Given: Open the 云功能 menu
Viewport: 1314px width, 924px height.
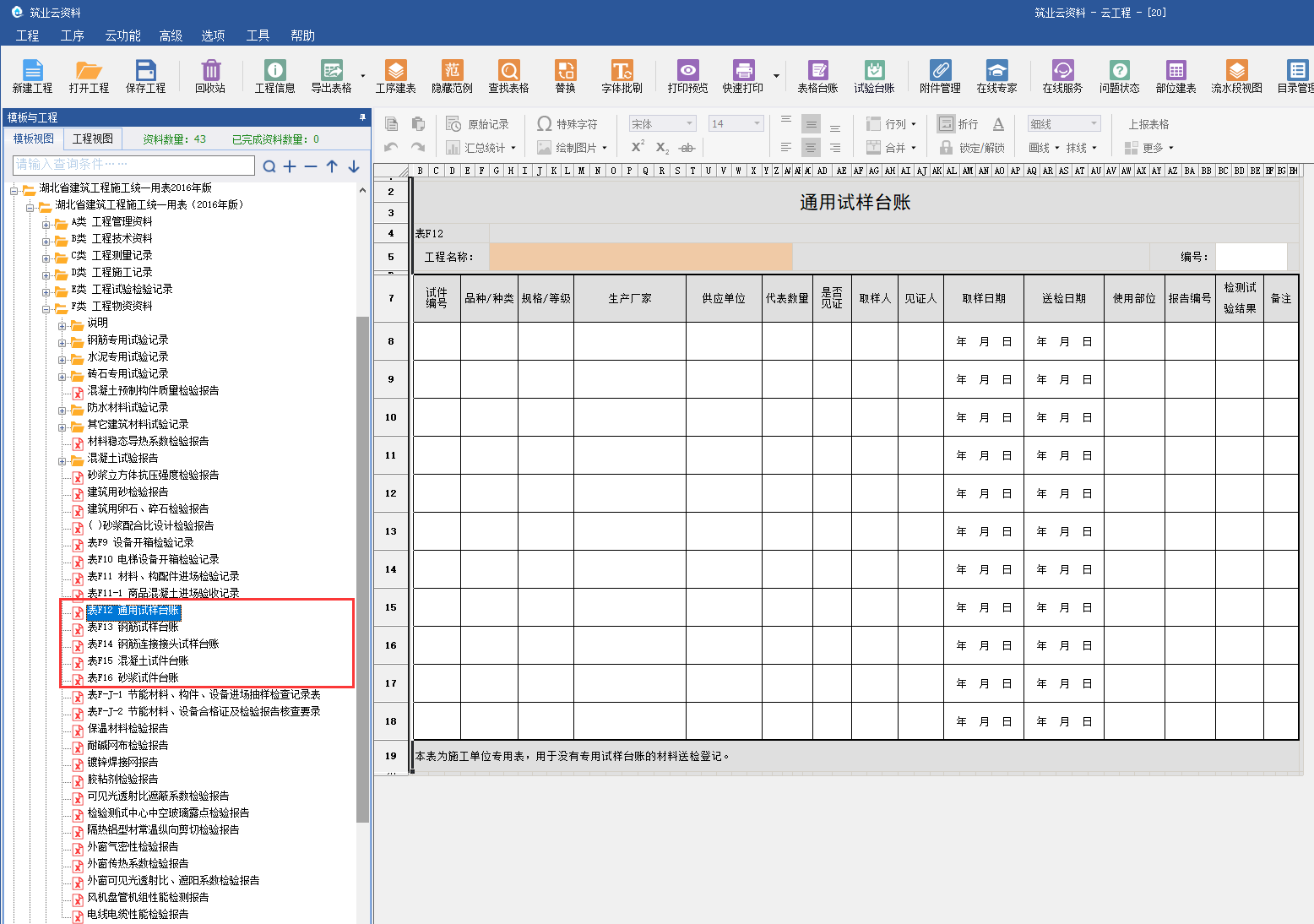Looking at the screenshot, I should (122, 35).
